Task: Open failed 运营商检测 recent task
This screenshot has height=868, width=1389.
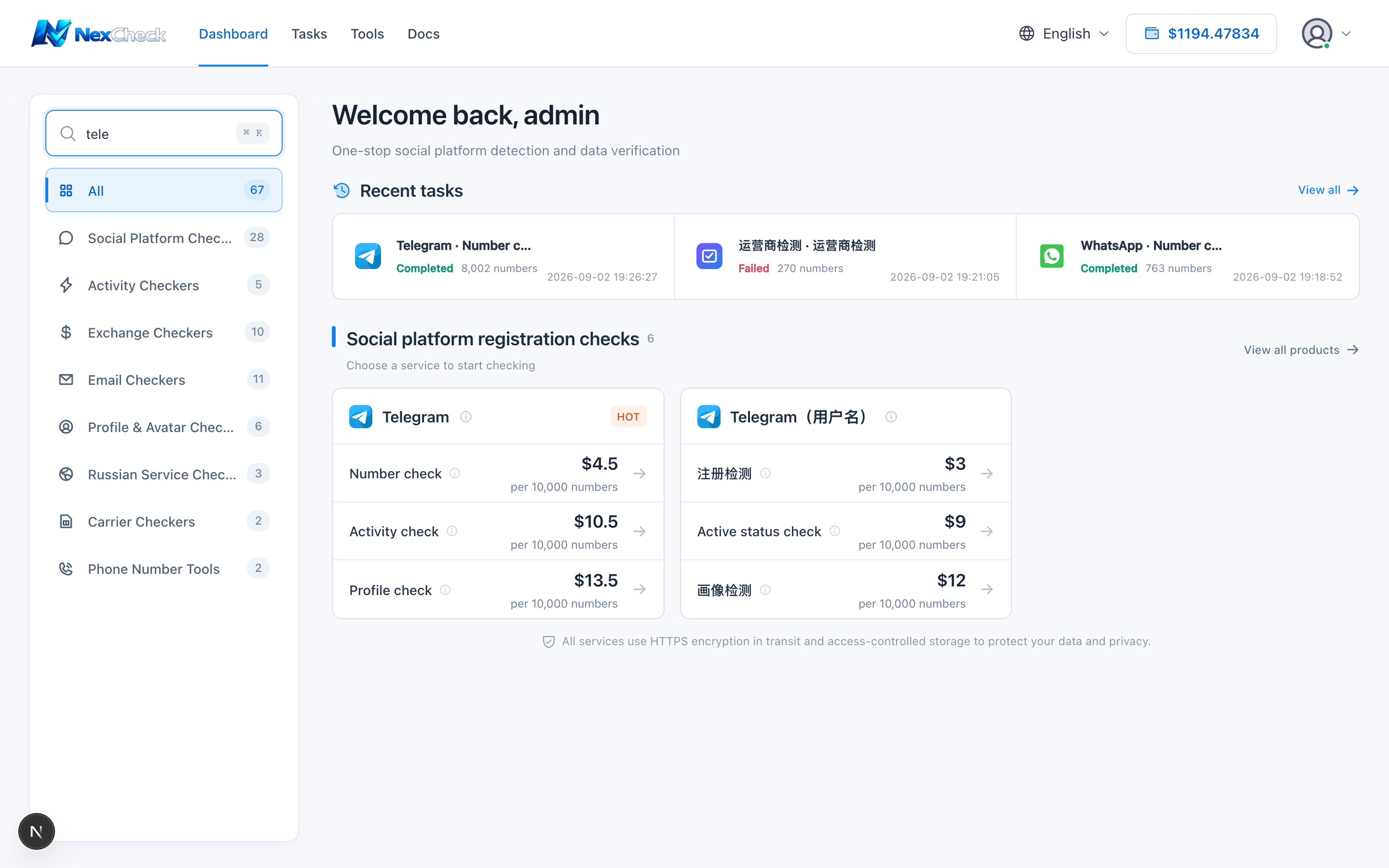Action: click(845, 257)
